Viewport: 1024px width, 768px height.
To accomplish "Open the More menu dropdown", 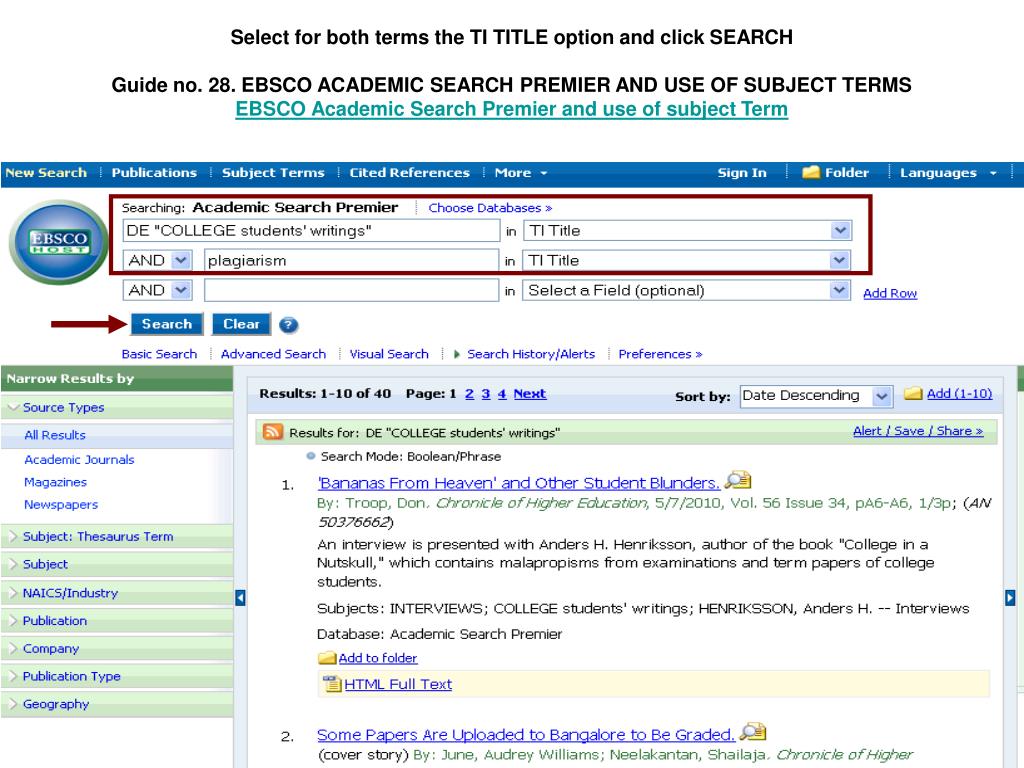I will pyautogui.click(x=520, y=173).
